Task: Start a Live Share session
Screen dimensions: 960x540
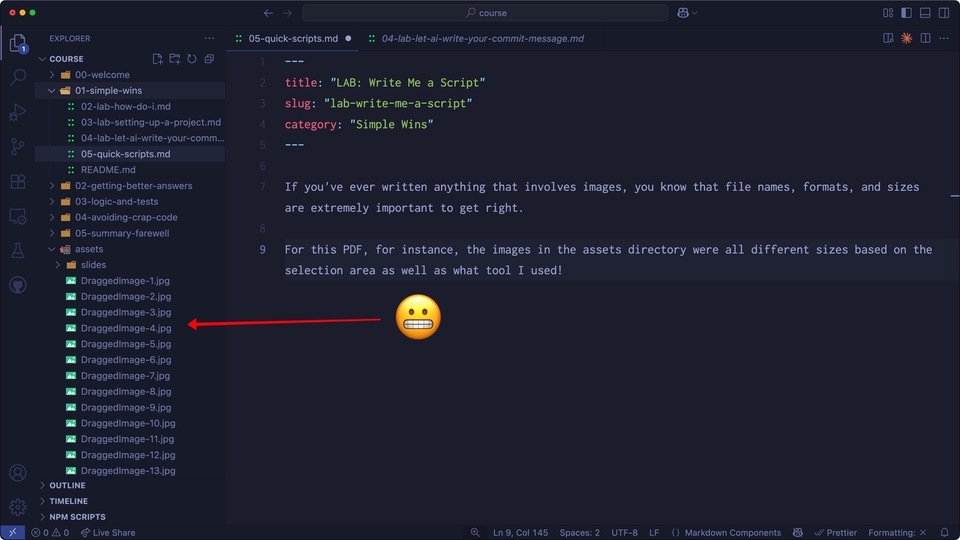Action: pyautogui.click(x=108, y=533)
